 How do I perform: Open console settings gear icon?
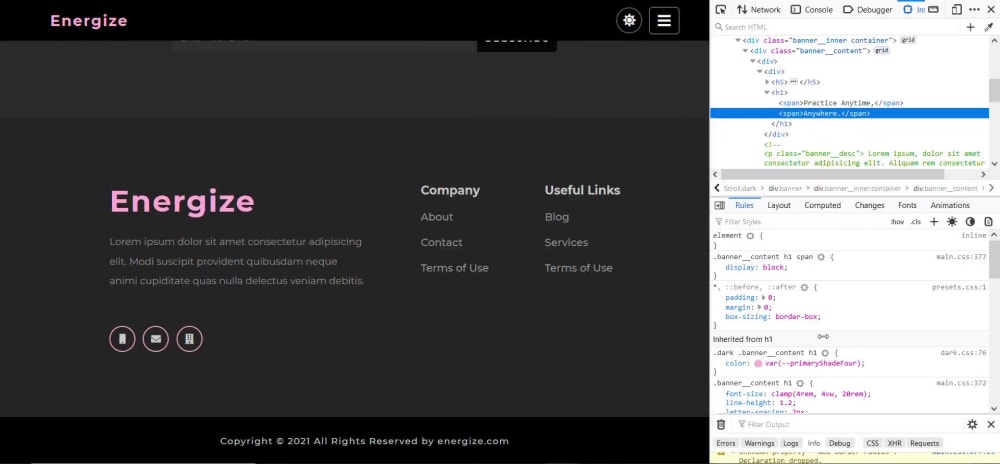972,424
